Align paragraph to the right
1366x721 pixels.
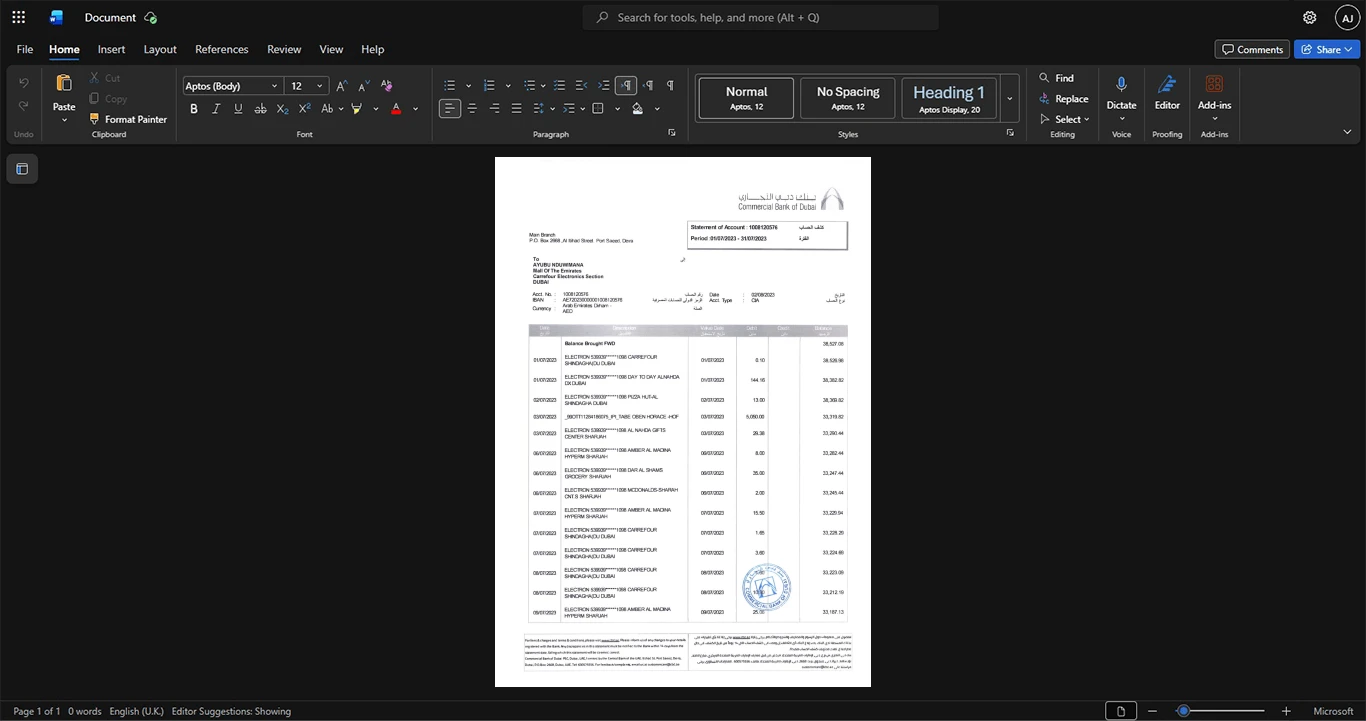click(x=494, y=108)
